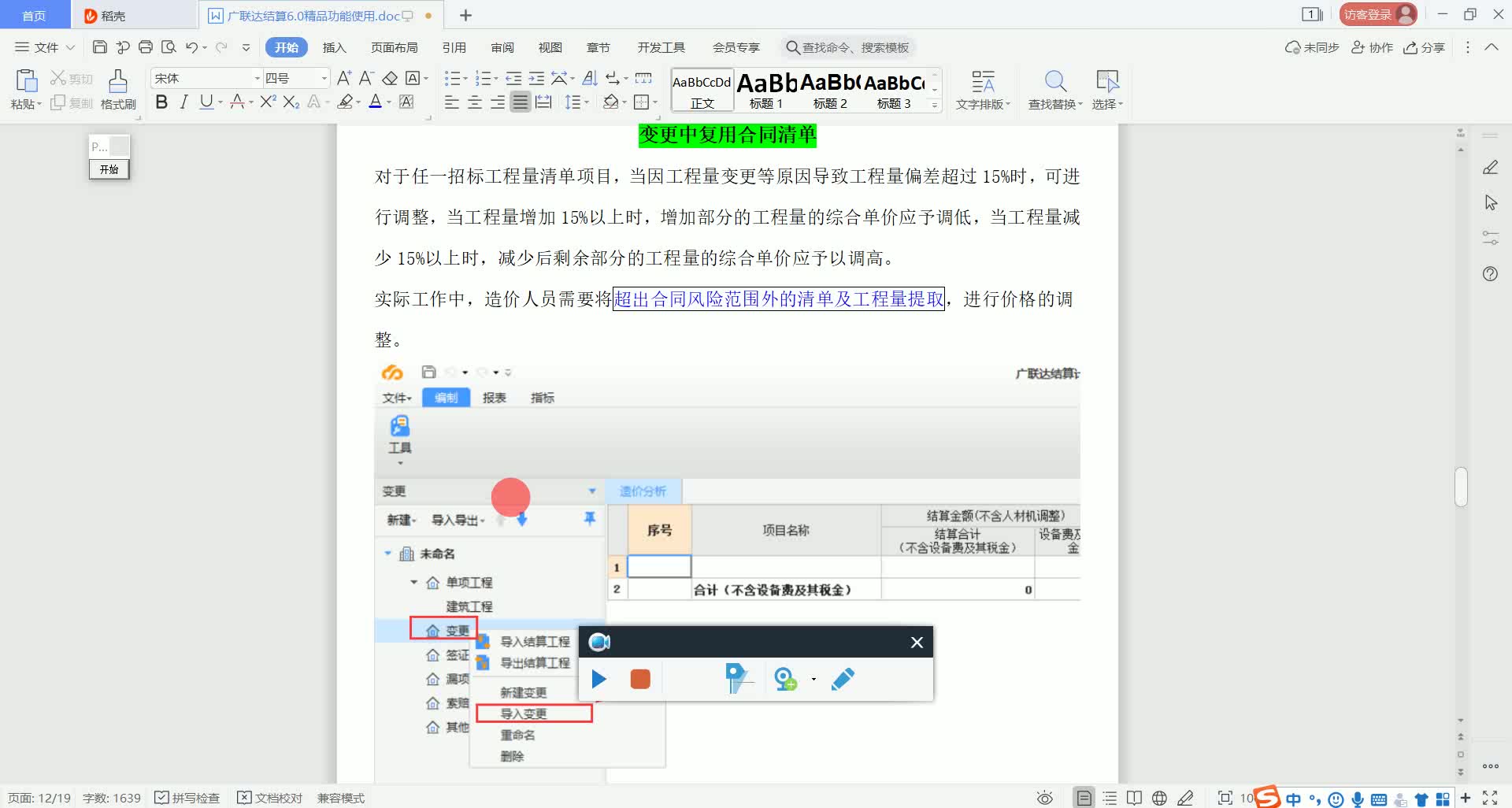The image size is (1512, 808).
Task: Click the Paste icon
Action: [x=26, y=80]
